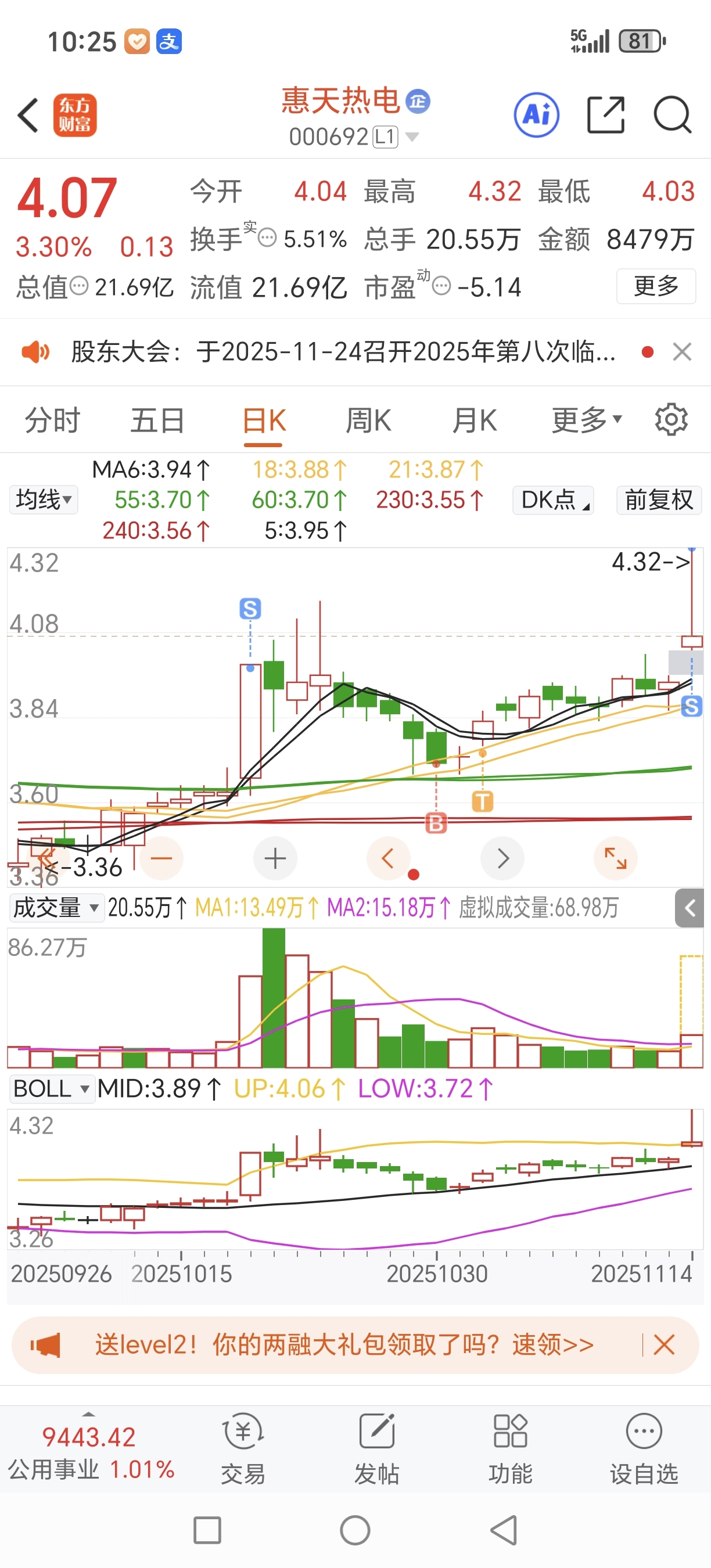Viewport: 711px width, 1568px height.
Task: Open chart settings gear icon
Action: (671, 419)
